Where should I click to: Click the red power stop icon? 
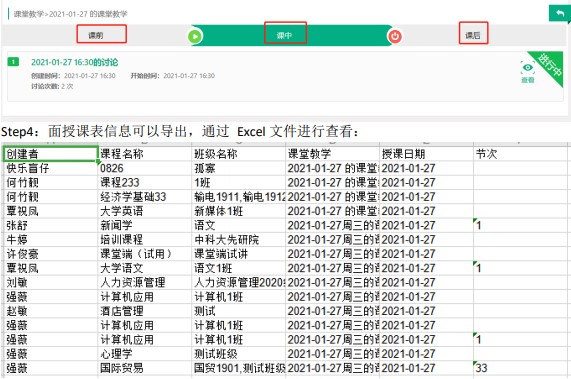coord(395,36)
